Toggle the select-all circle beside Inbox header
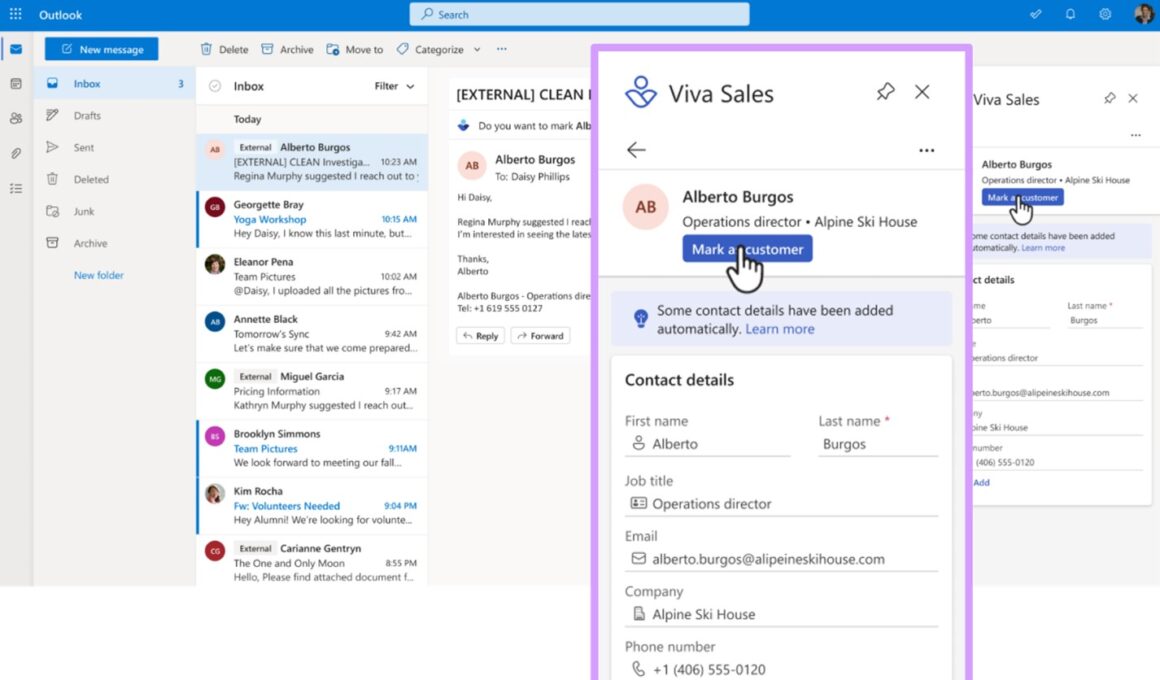Viewport: 1160px width, 680px height. point(214,87)
